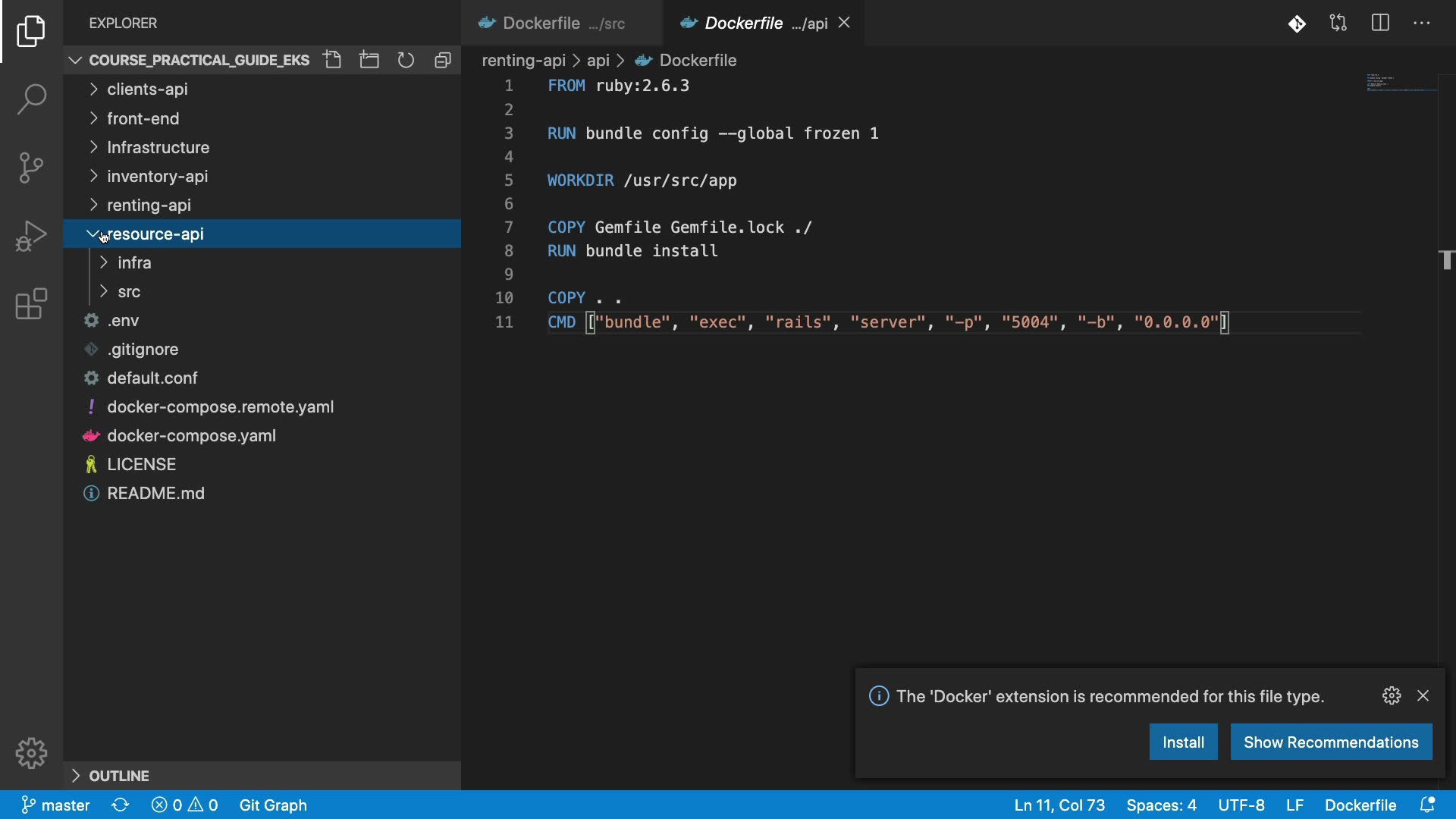
Task: Open the Run and Debug view
Action: tap(31, 236)
